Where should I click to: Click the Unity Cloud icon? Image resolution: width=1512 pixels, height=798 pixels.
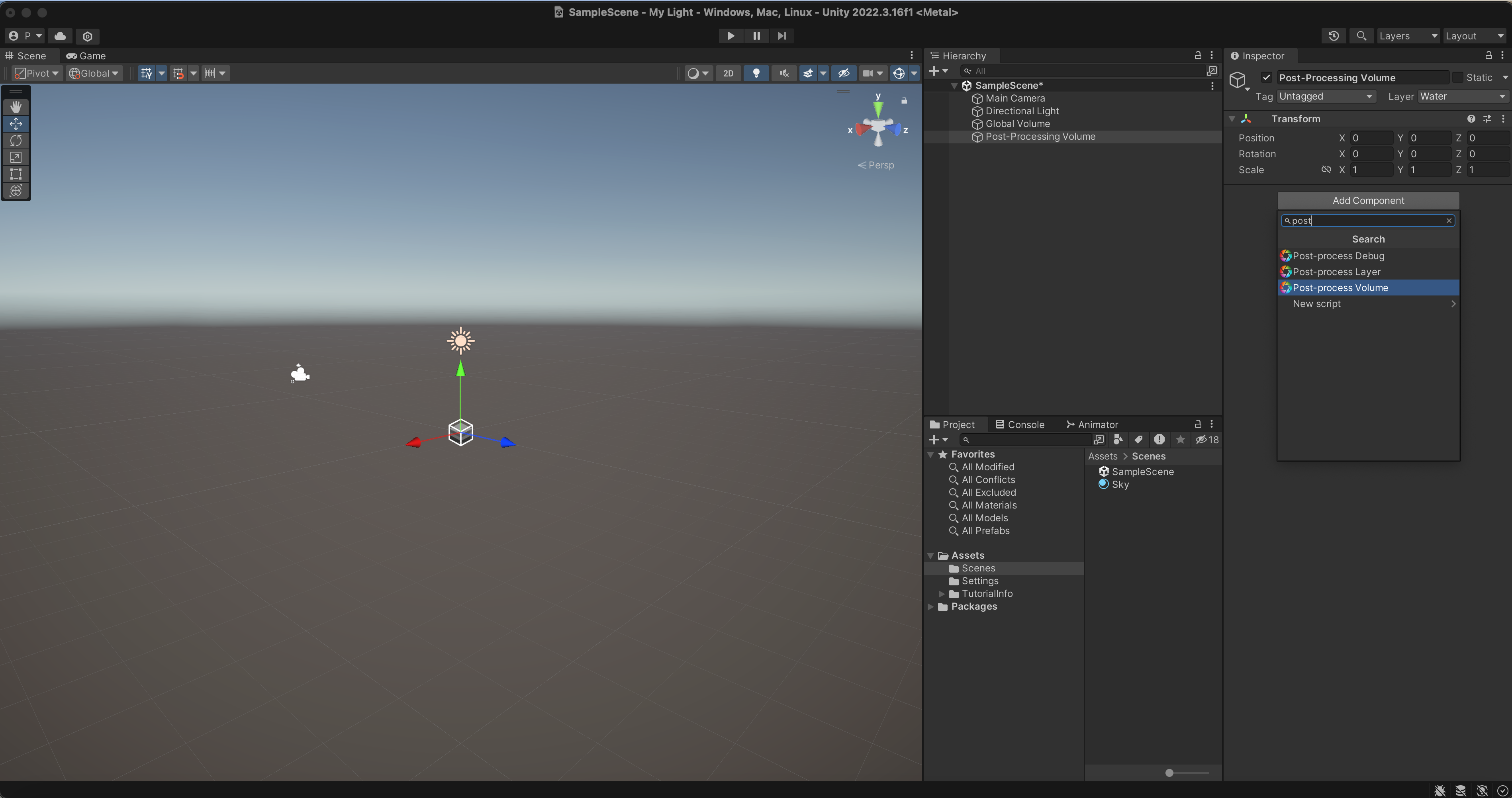tap(60, 36)
